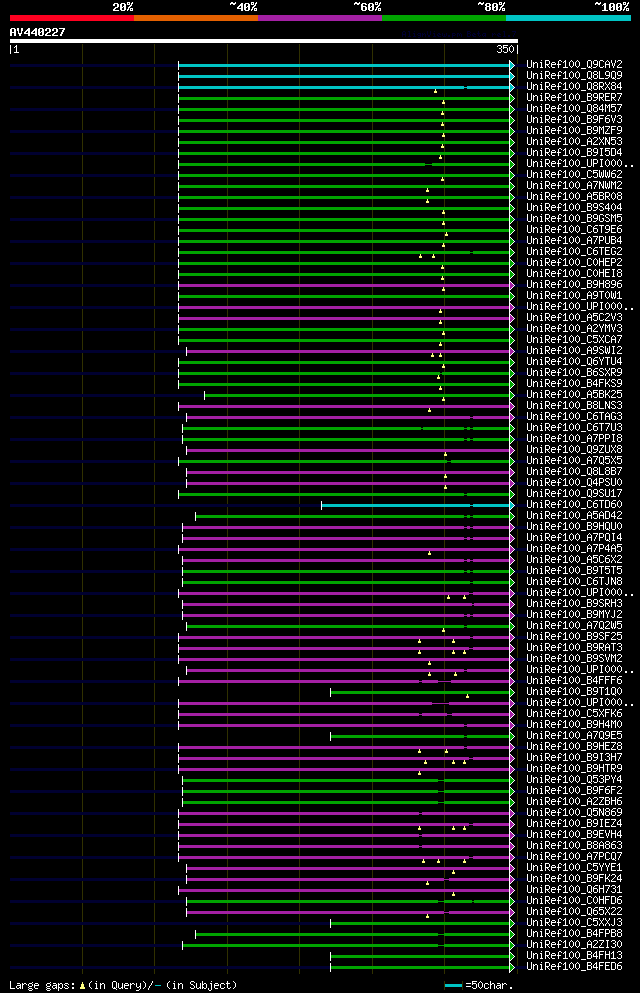Viewport: 640px width, 993px height.
Task: Select the UniRef100_B9S404 label
Action: point(574,207)
